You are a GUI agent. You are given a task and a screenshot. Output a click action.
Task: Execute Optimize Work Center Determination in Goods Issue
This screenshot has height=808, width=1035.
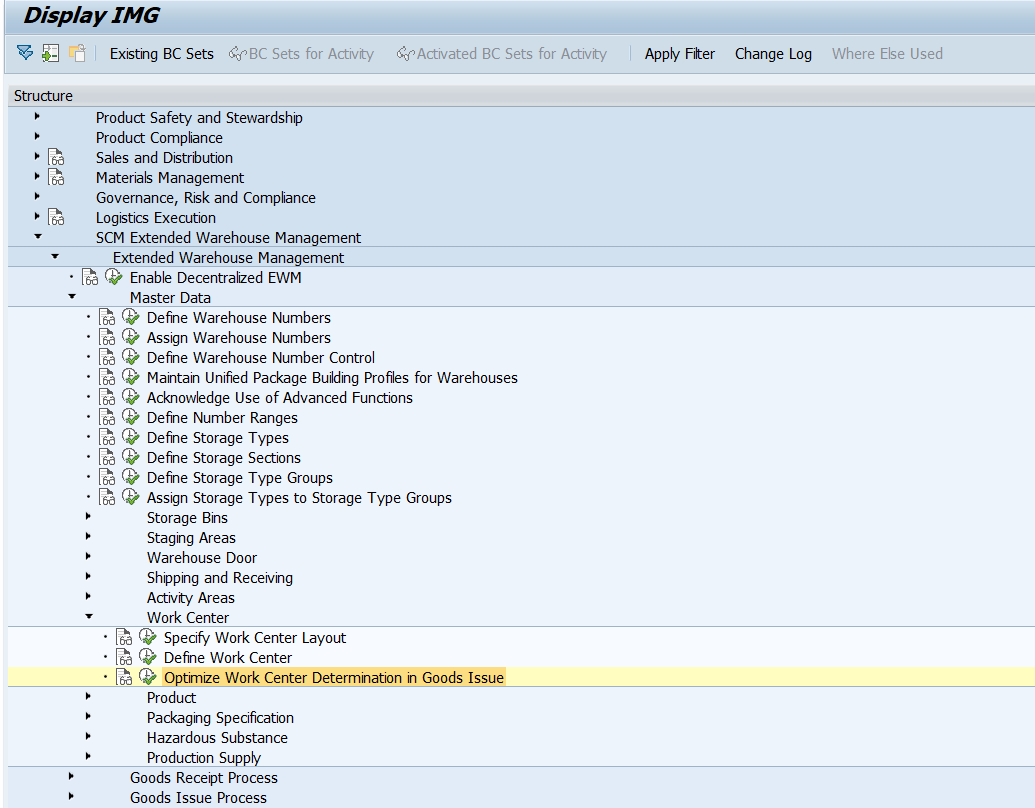pyautogui.click(x=148, y=677)
